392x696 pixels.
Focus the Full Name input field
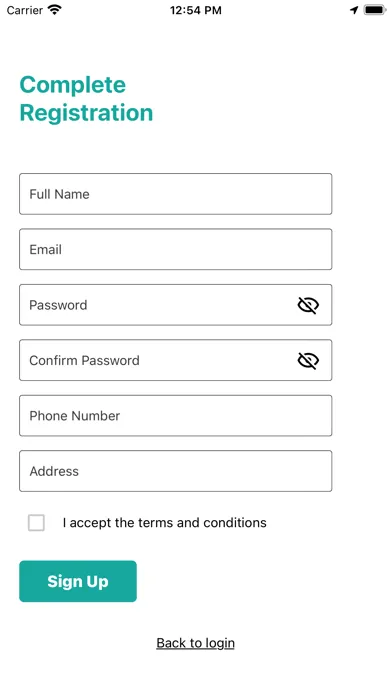(175, 194)
